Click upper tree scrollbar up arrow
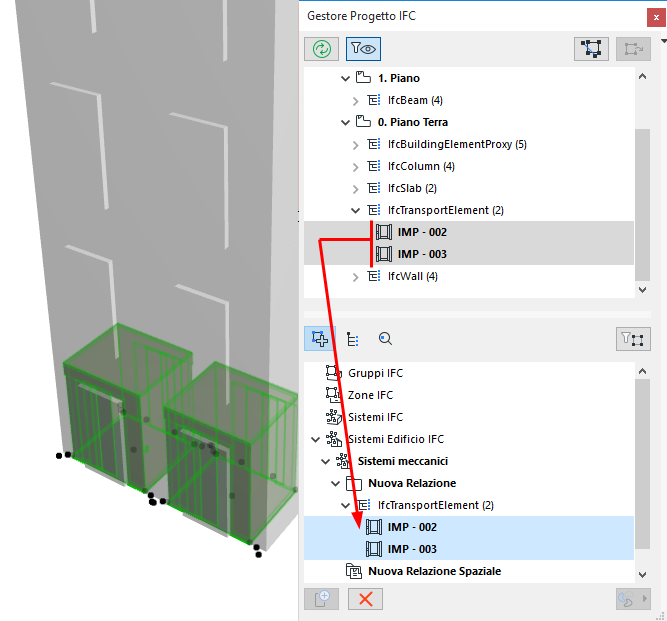 point(642,77)
